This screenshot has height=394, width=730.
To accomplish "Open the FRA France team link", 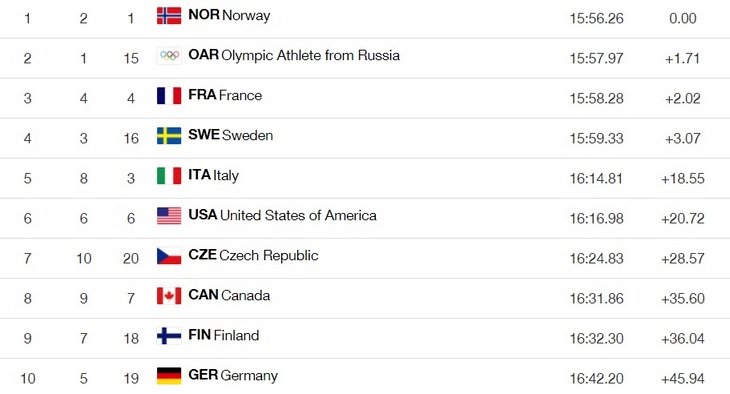I will click(x=225, y=95).
